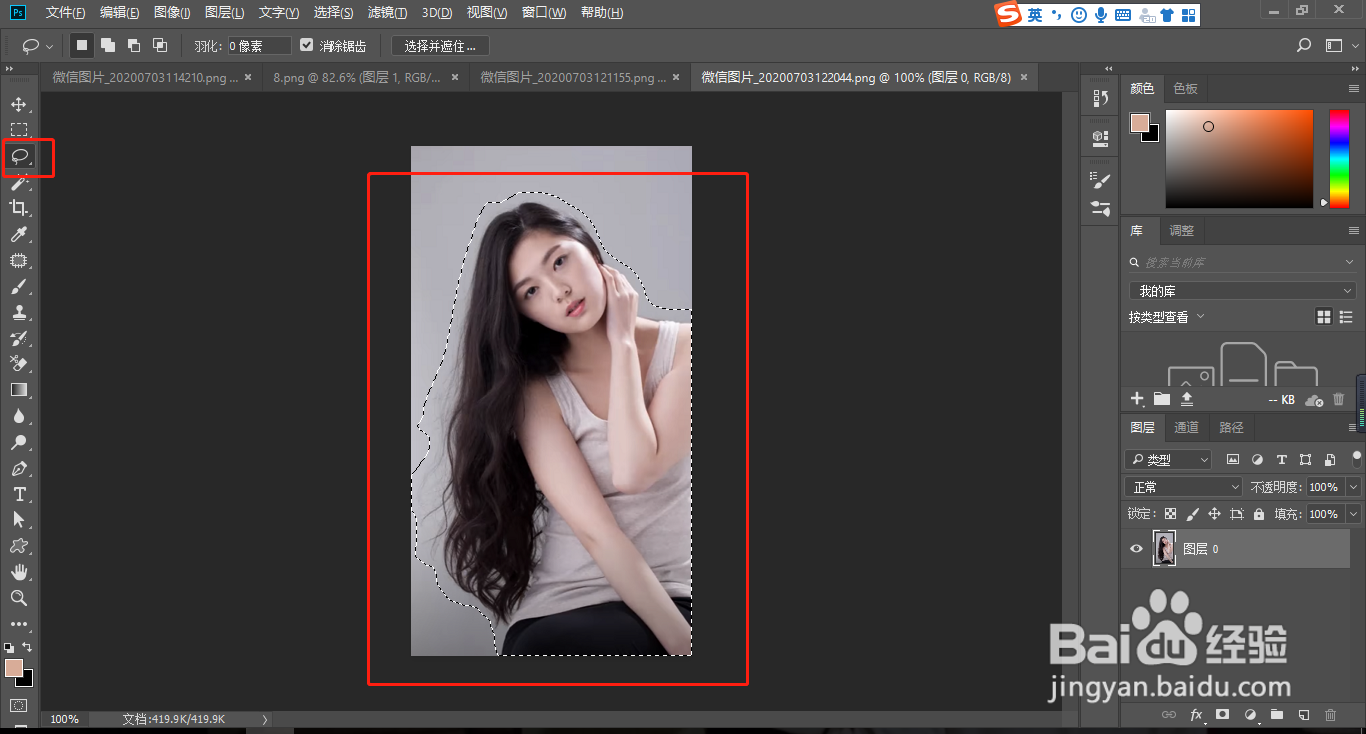
Task: Hide layer 图层 0 via eye icon
Action: (x=1136, y=549)
